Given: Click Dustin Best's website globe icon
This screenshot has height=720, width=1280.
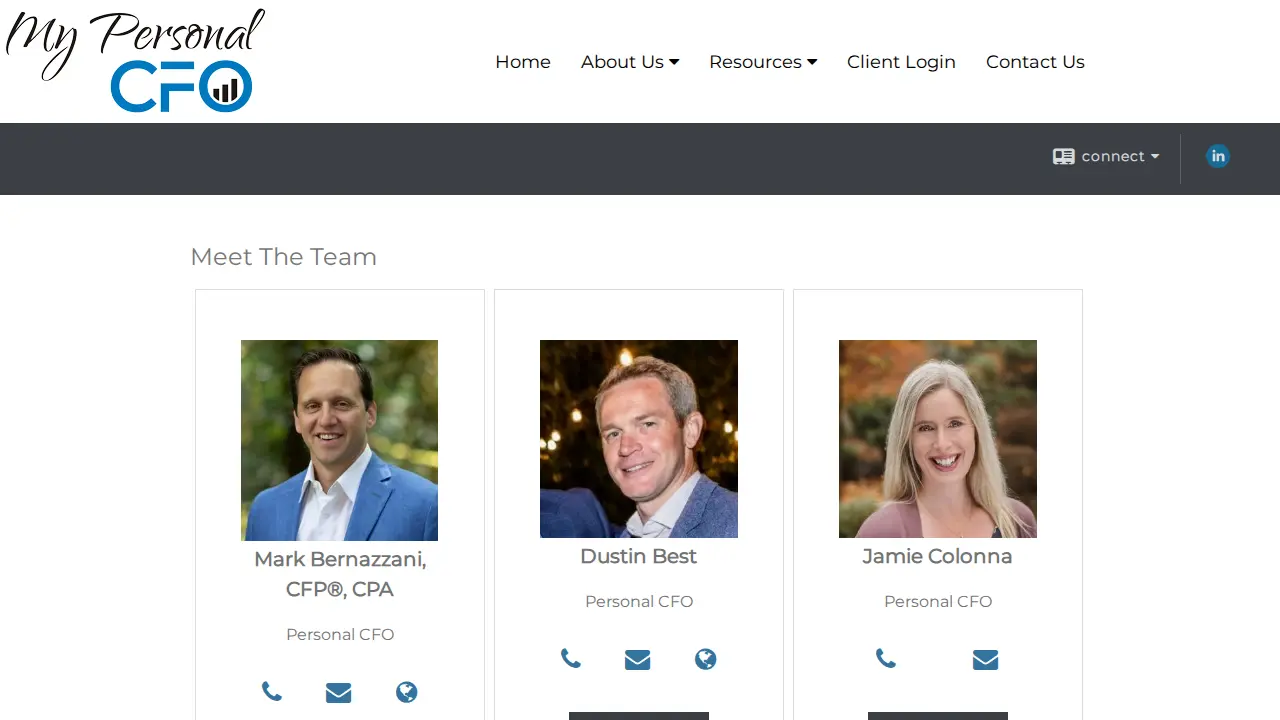Looking at the screenshot, I should click(705, 659).
